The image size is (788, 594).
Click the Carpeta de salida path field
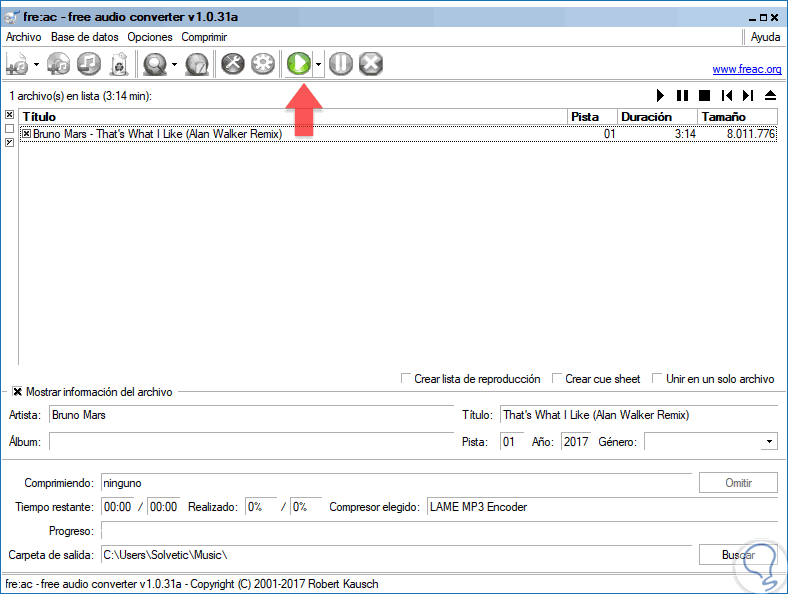point(397,555)
